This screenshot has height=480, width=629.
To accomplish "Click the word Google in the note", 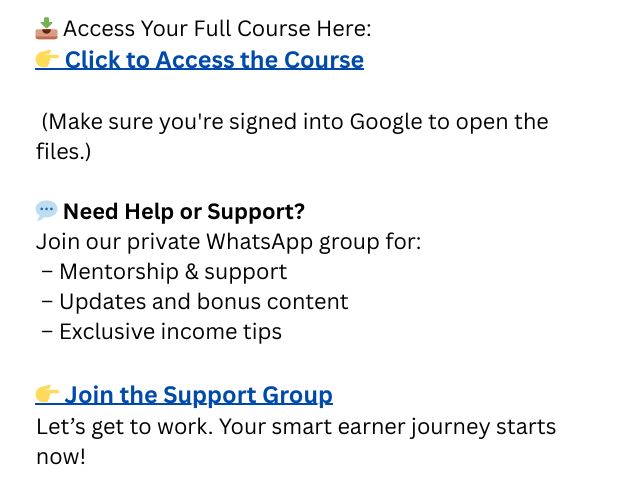I will coord(386,122).
